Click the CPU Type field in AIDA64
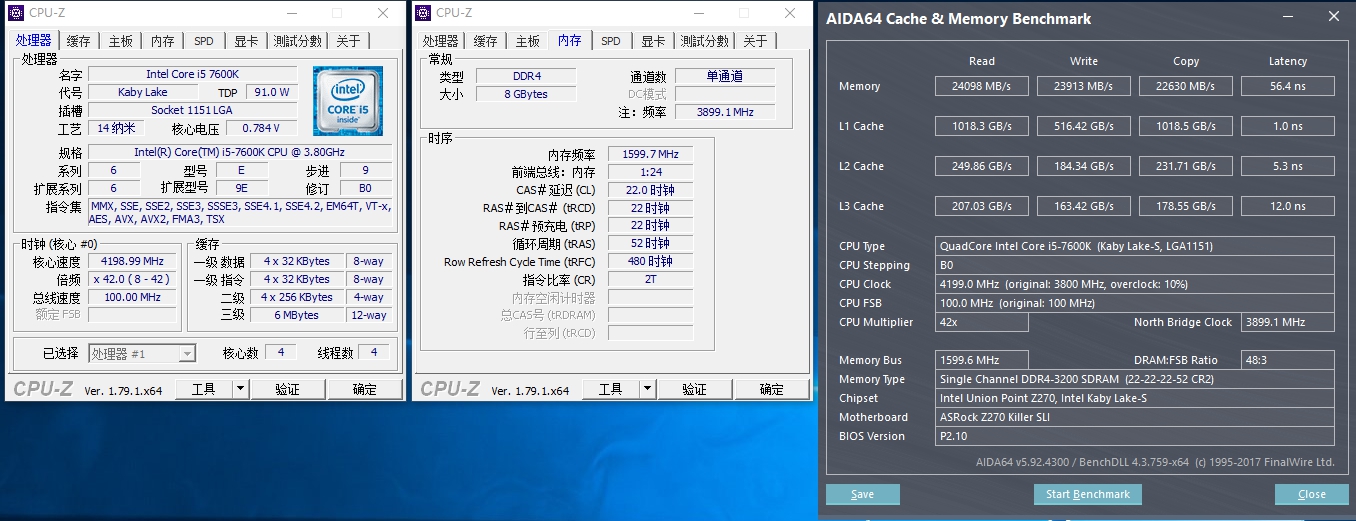Image resolution: width=1356 pixels, height=521 pixels. (x=1134, y=246)
